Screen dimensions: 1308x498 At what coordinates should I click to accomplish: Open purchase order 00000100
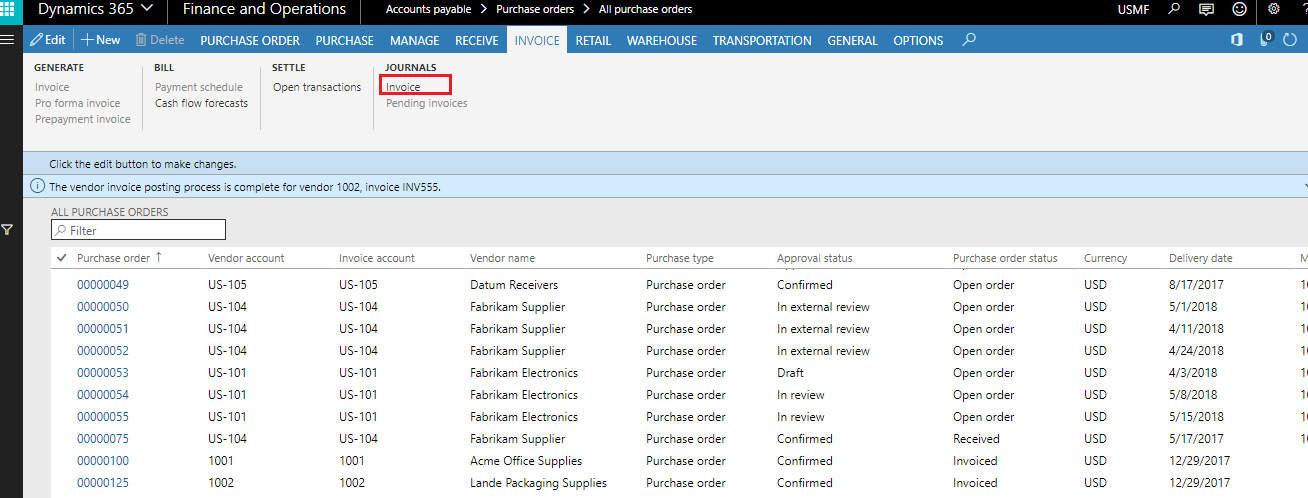103,461
